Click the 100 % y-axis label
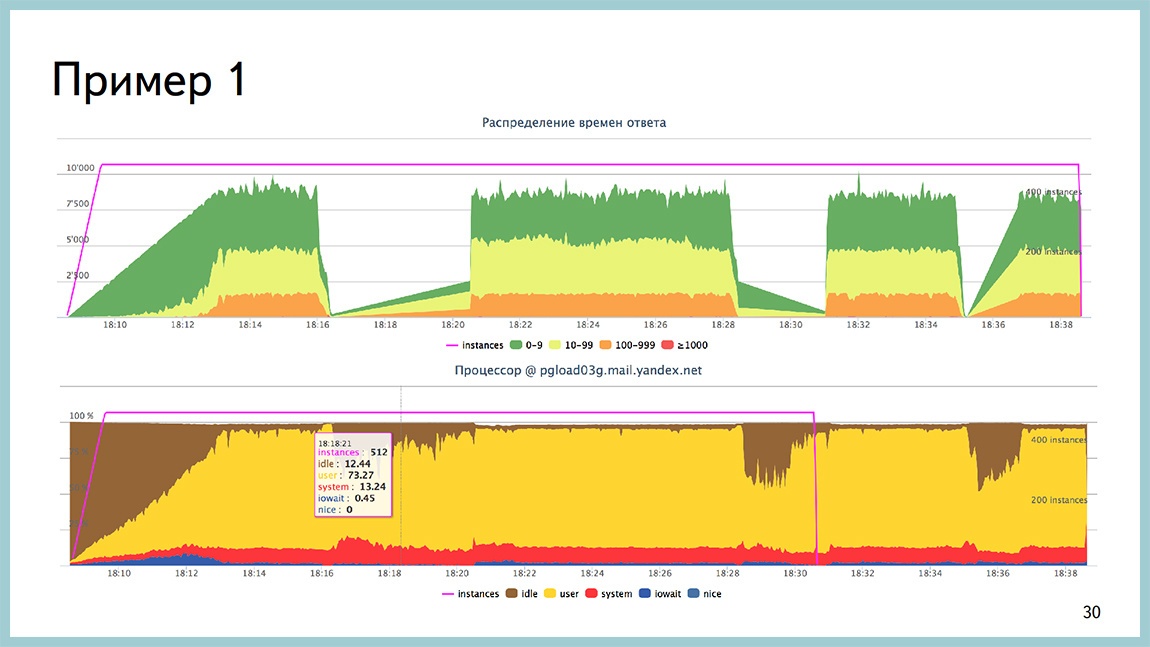 click(x=81, y=415)
